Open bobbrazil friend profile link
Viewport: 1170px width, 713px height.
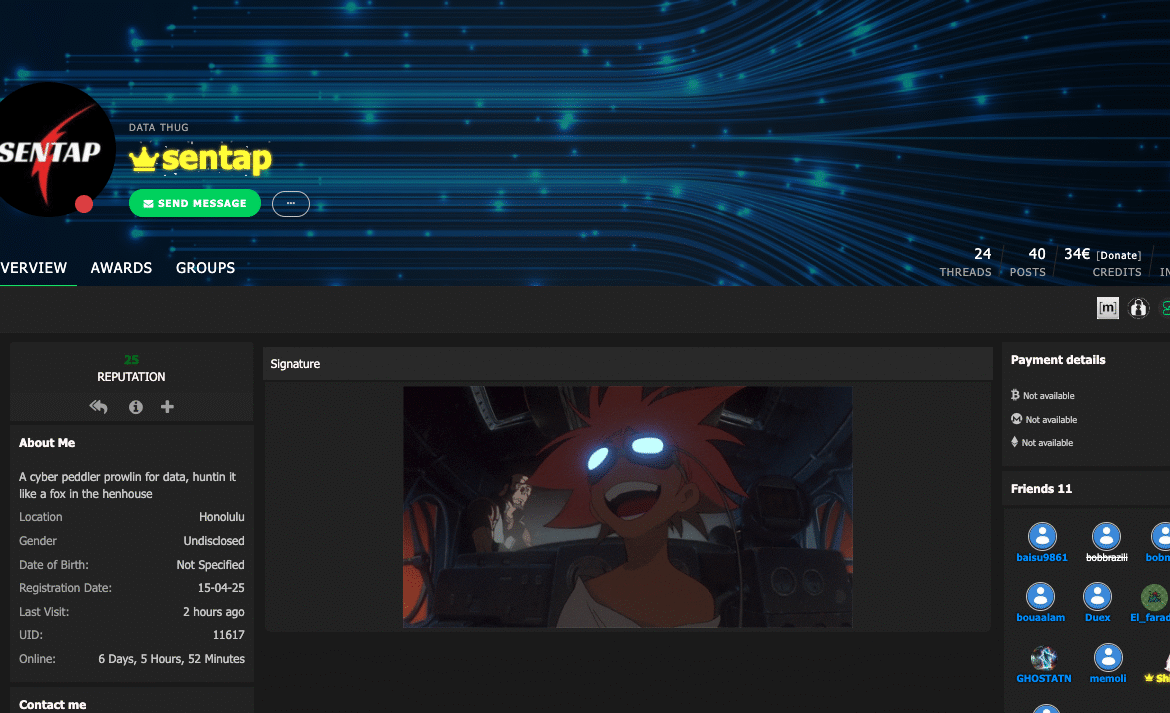[x=1107, y=558]
